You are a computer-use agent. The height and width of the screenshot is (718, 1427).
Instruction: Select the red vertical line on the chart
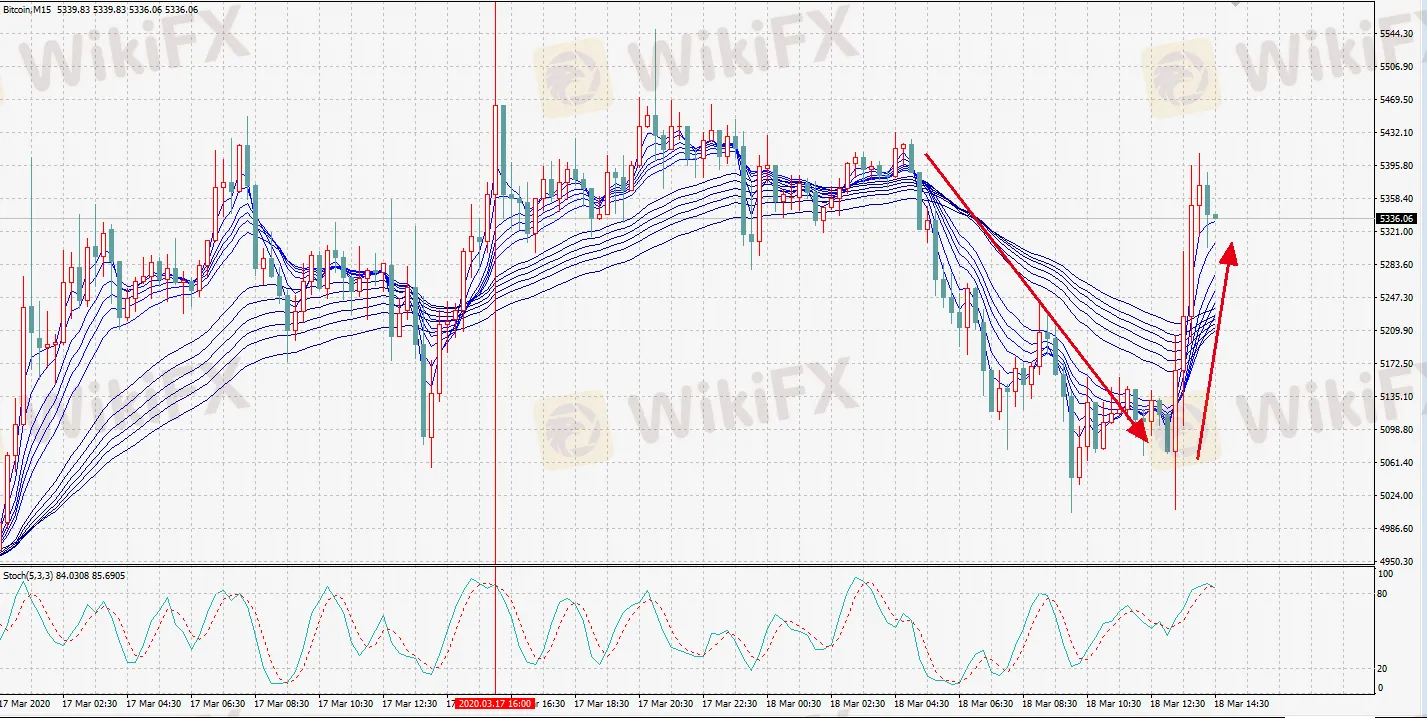(495, 350)
